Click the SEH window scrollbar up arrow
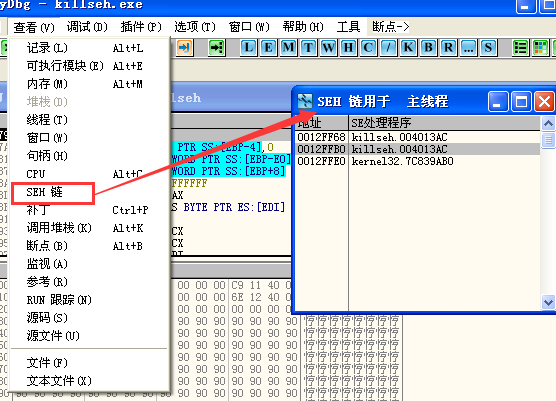Viewport: 556px width, 401px height. point(548,124)
